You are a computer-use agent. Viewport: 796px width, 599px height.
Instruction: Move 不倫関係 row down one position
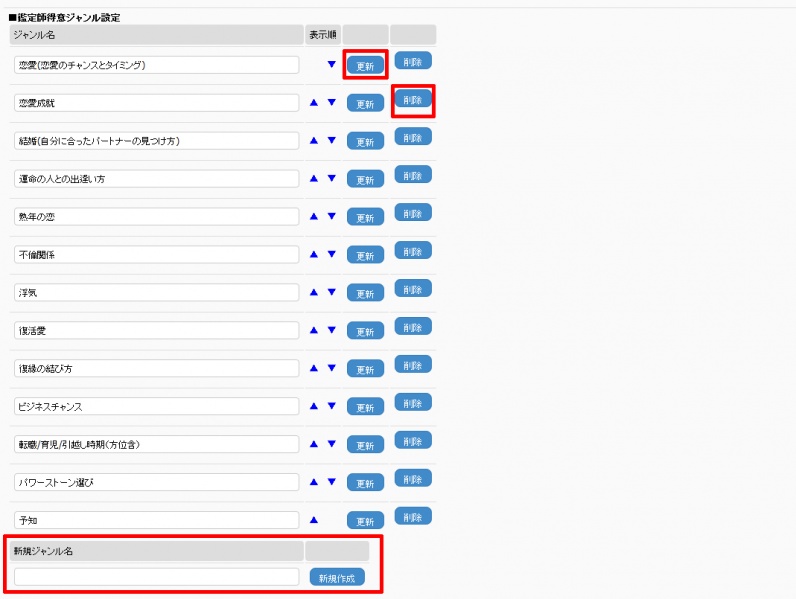331,254
